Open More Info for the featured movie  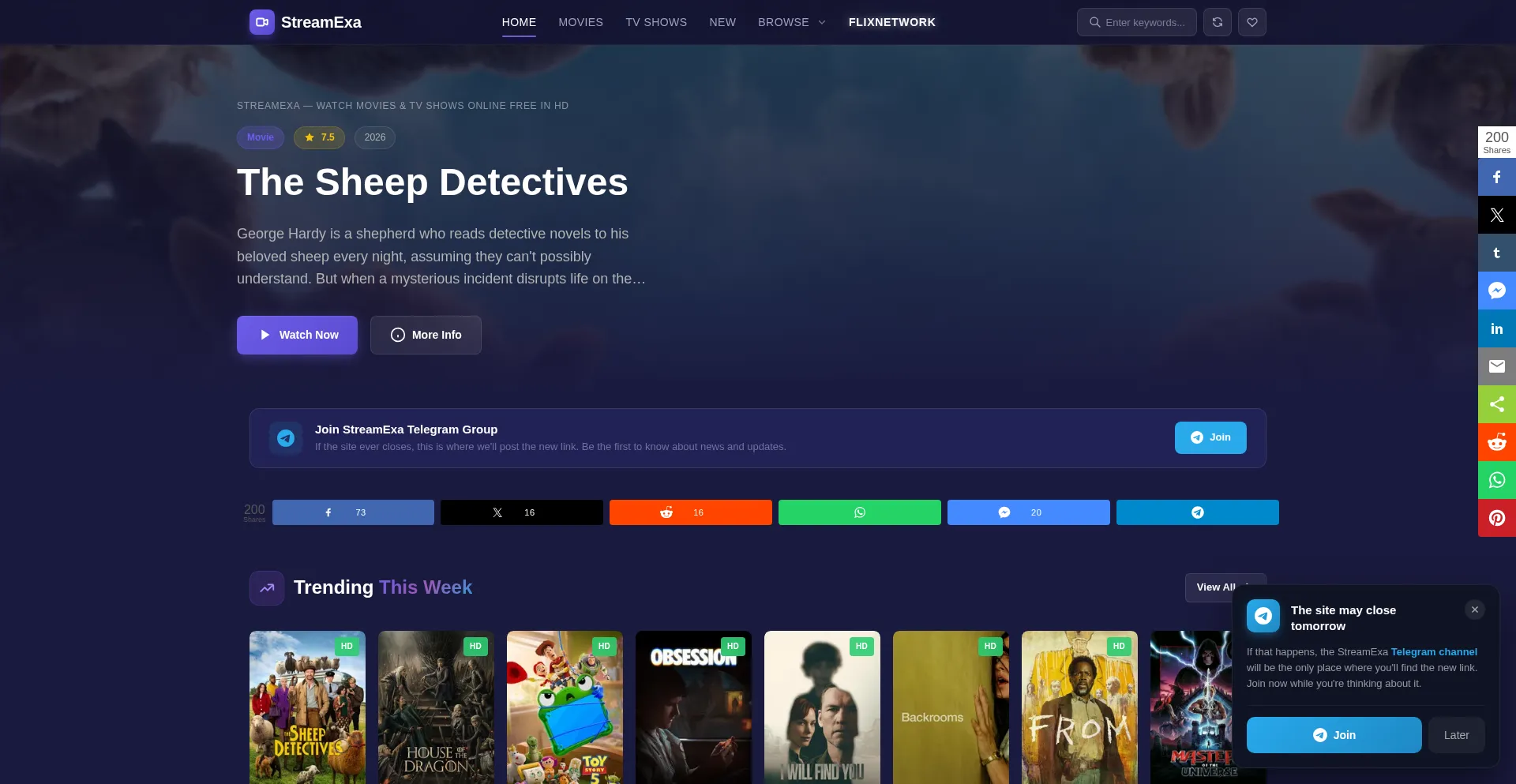click(426, 335)
